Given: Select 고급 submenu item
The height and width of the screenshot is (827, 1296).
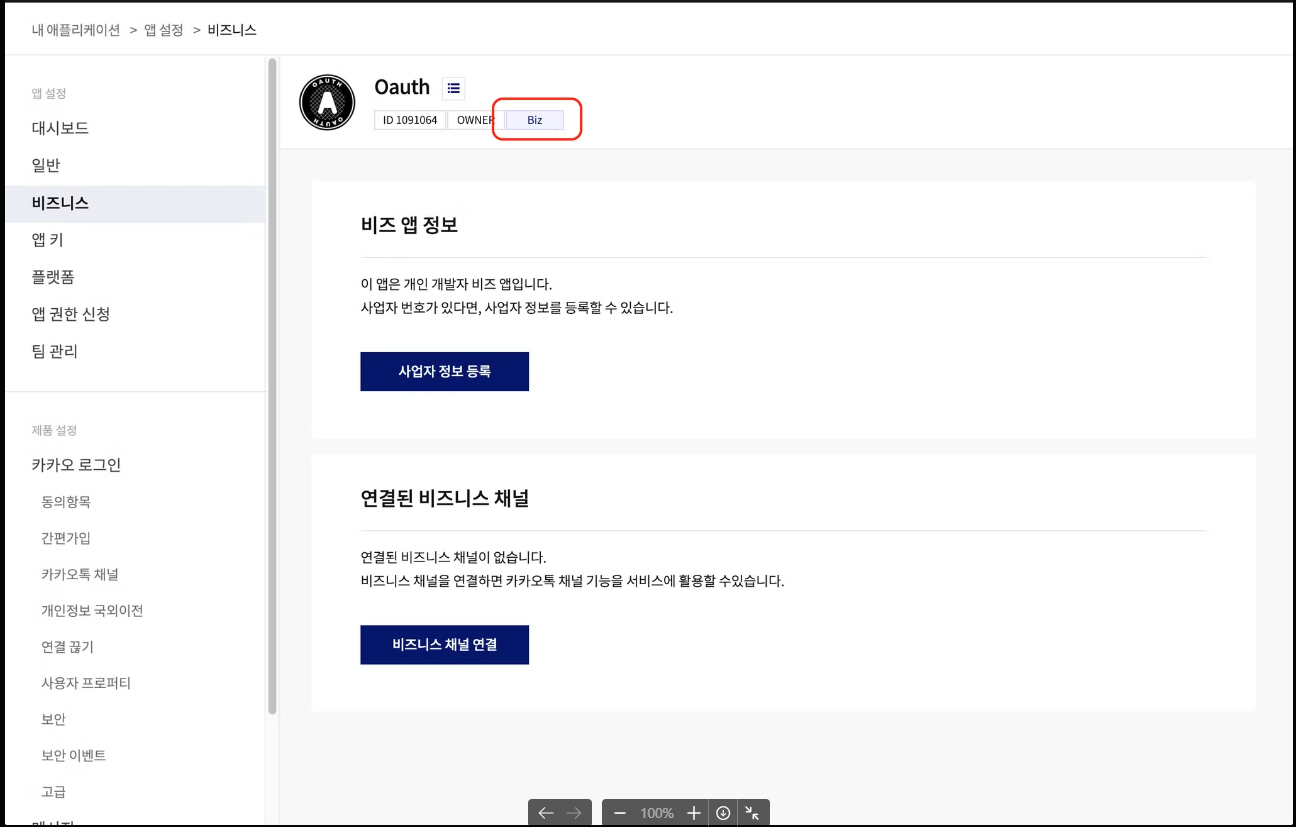Looking at the screenshot, I should [53, 792].
